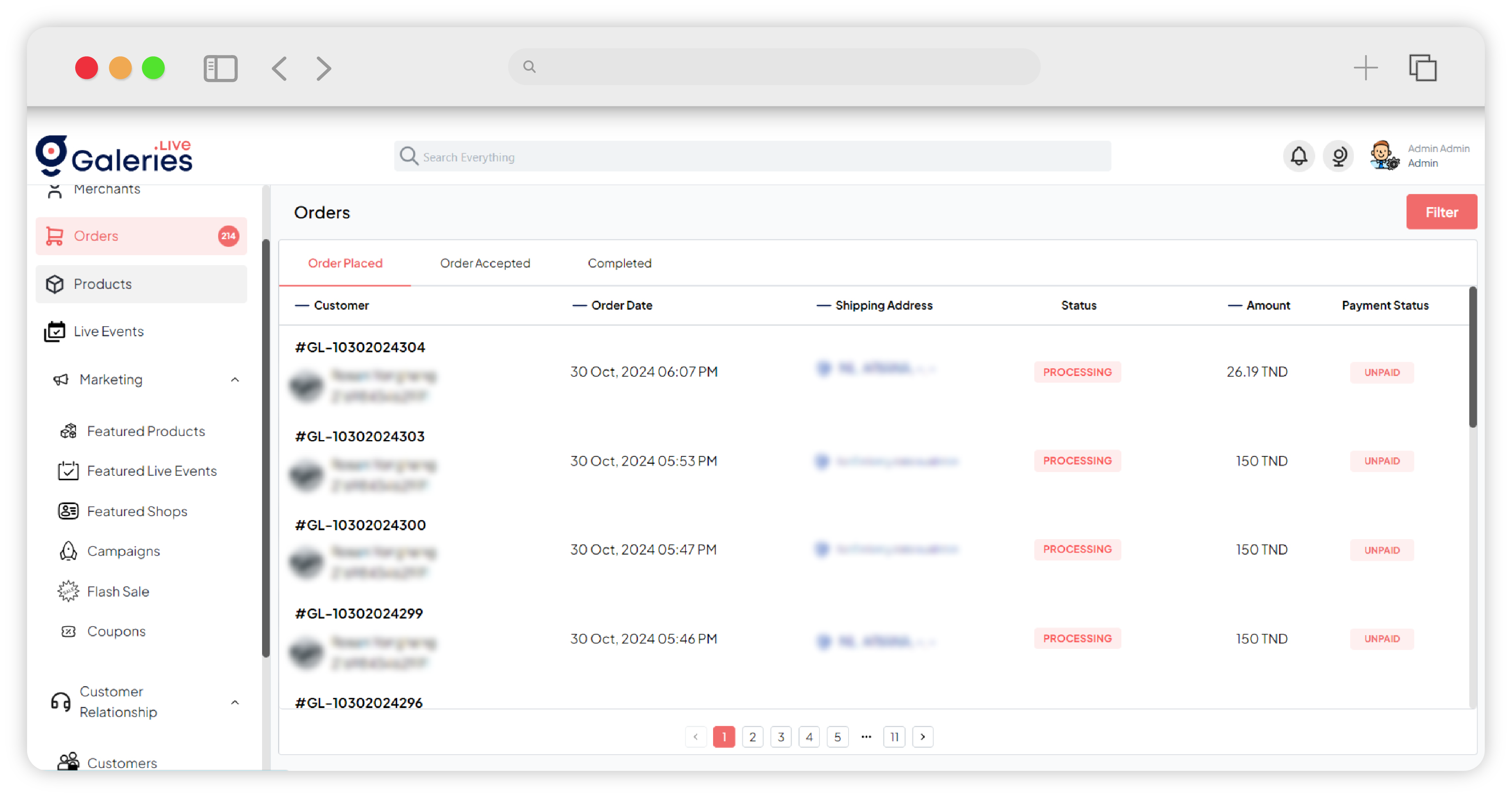Collapse the Marketing menu section
This screenshot has width=1512, height=798.
point(235,380)
